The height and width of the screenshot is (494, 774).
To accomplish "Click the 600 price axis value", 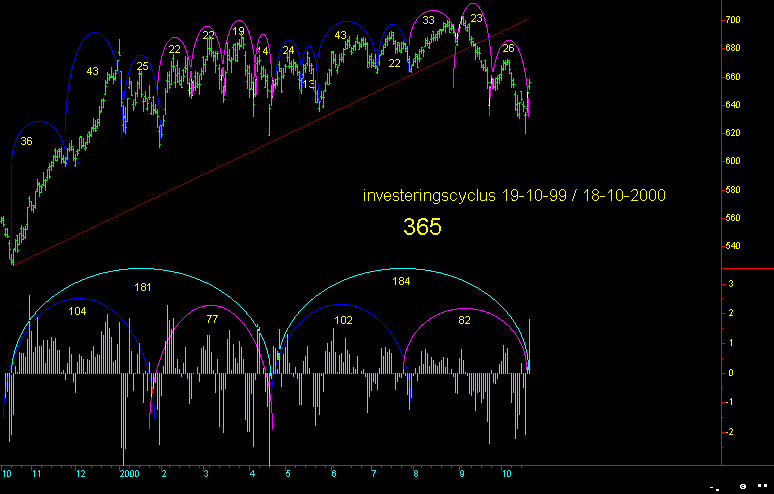I will pos(733,161).
